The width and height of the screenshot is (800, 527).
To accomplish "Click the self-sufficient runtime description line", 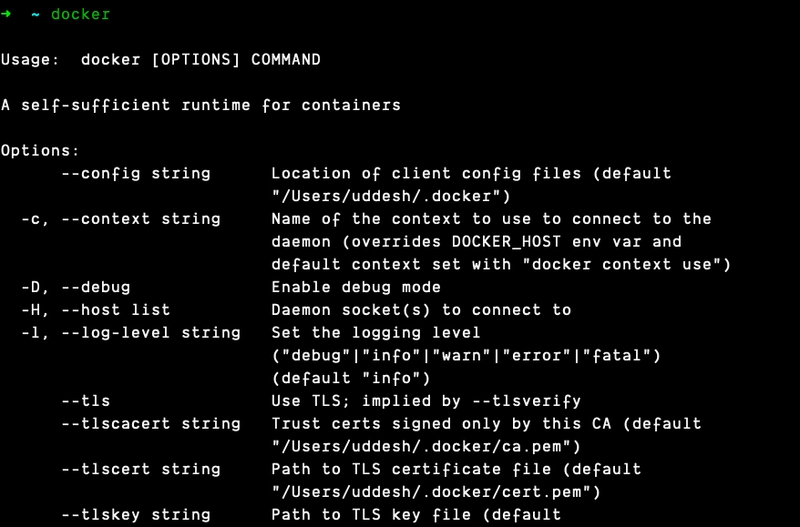I will (x=201, y=105).
